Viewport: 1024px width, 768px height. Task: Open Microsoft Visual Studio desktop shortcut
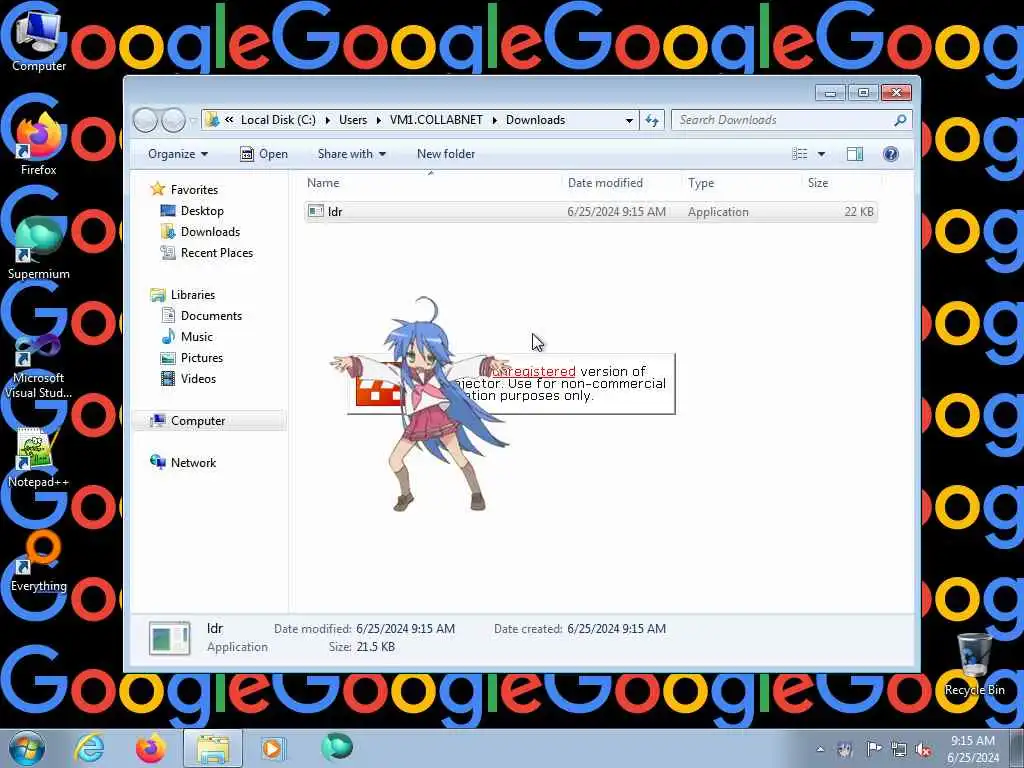pyautogui.click(x=39, y=366)
